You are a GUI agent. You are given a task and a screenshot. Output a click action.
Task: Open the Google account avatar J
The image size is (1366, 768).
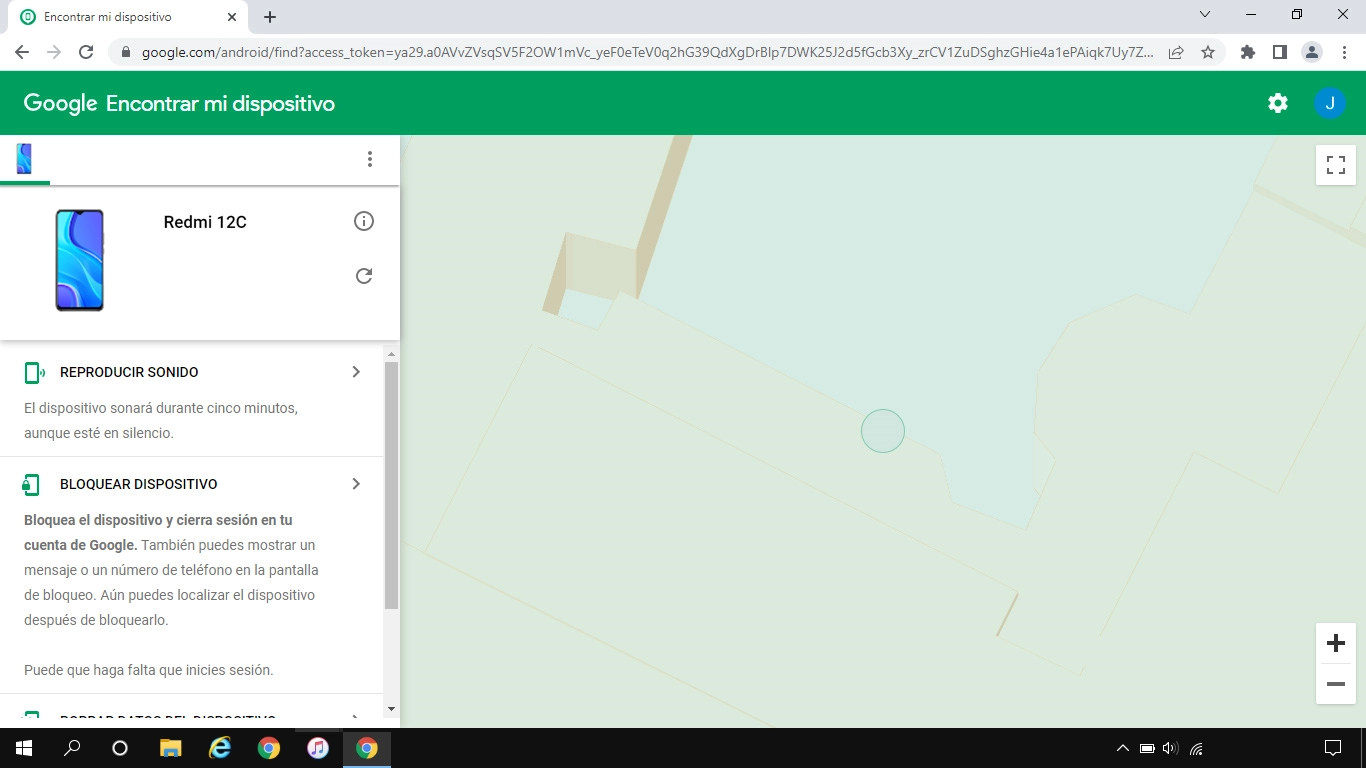[x=1329, y=103]
